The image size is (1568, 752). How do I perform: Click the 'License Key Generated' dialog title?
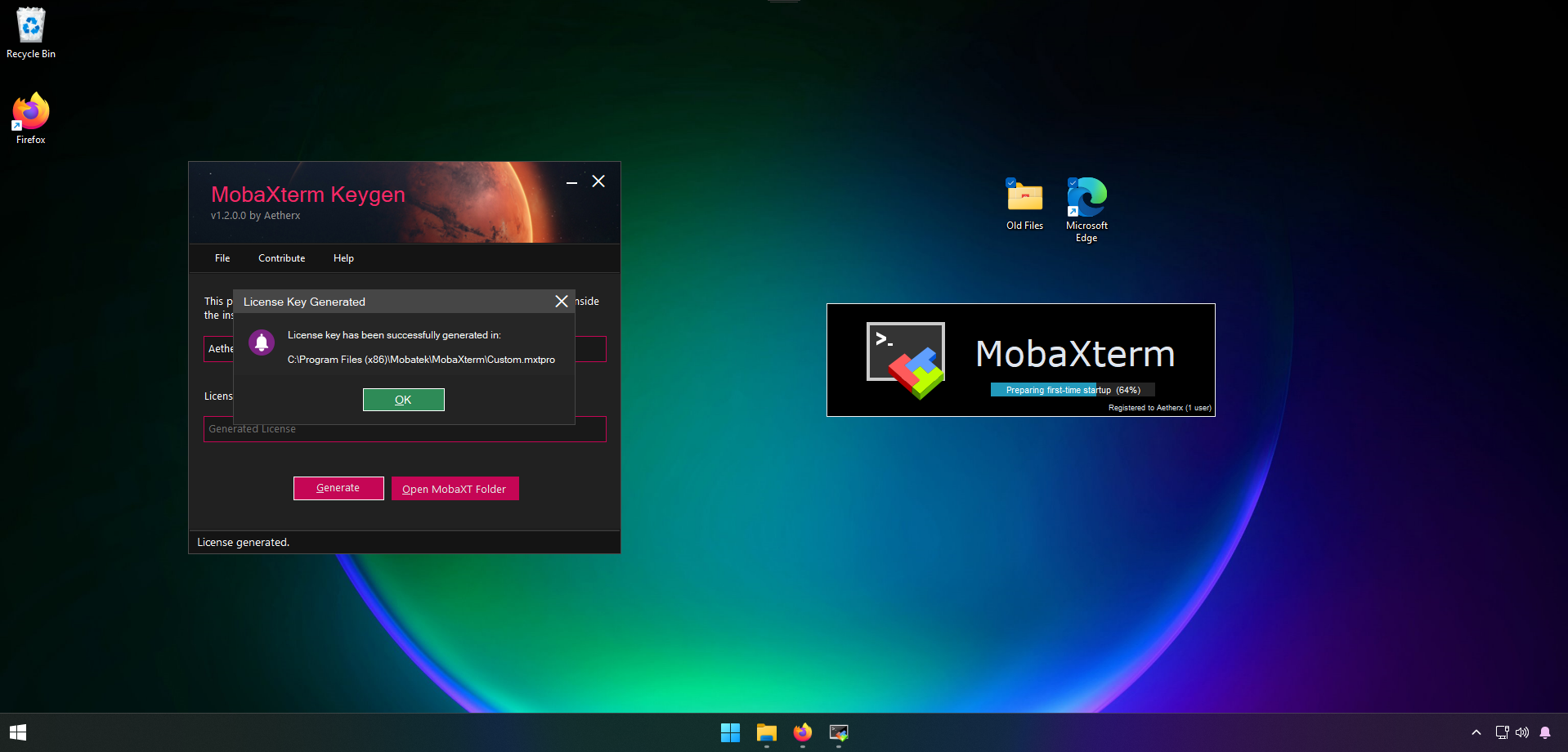pyautogui.click(x=304, y=302)
